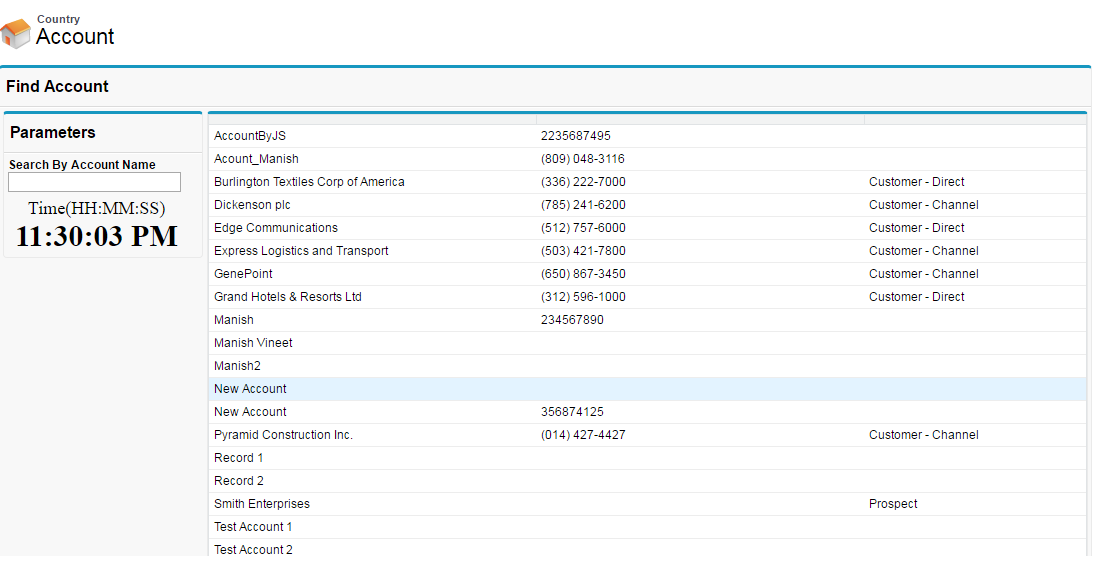Click phone number (650) 867-3450
The width and height of the screenshot is (1094, 566).
click(583, 274)
